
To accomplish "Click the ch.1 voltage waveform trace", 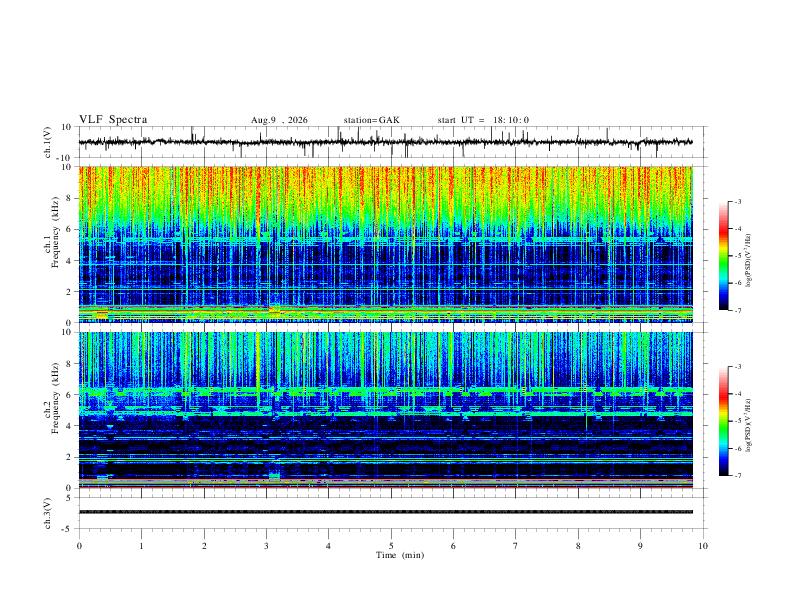I will [385, 142].
